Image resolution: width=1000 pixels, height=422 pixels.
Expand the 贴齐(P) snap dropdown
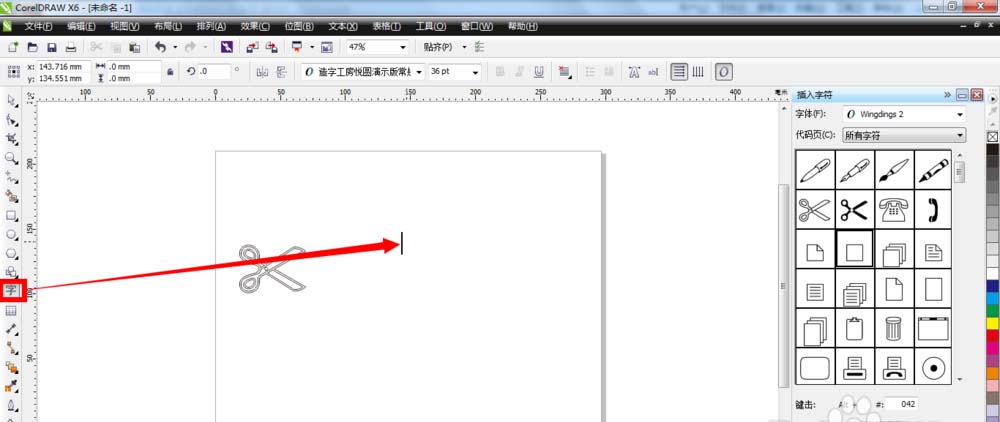click(x=464, y=47)
